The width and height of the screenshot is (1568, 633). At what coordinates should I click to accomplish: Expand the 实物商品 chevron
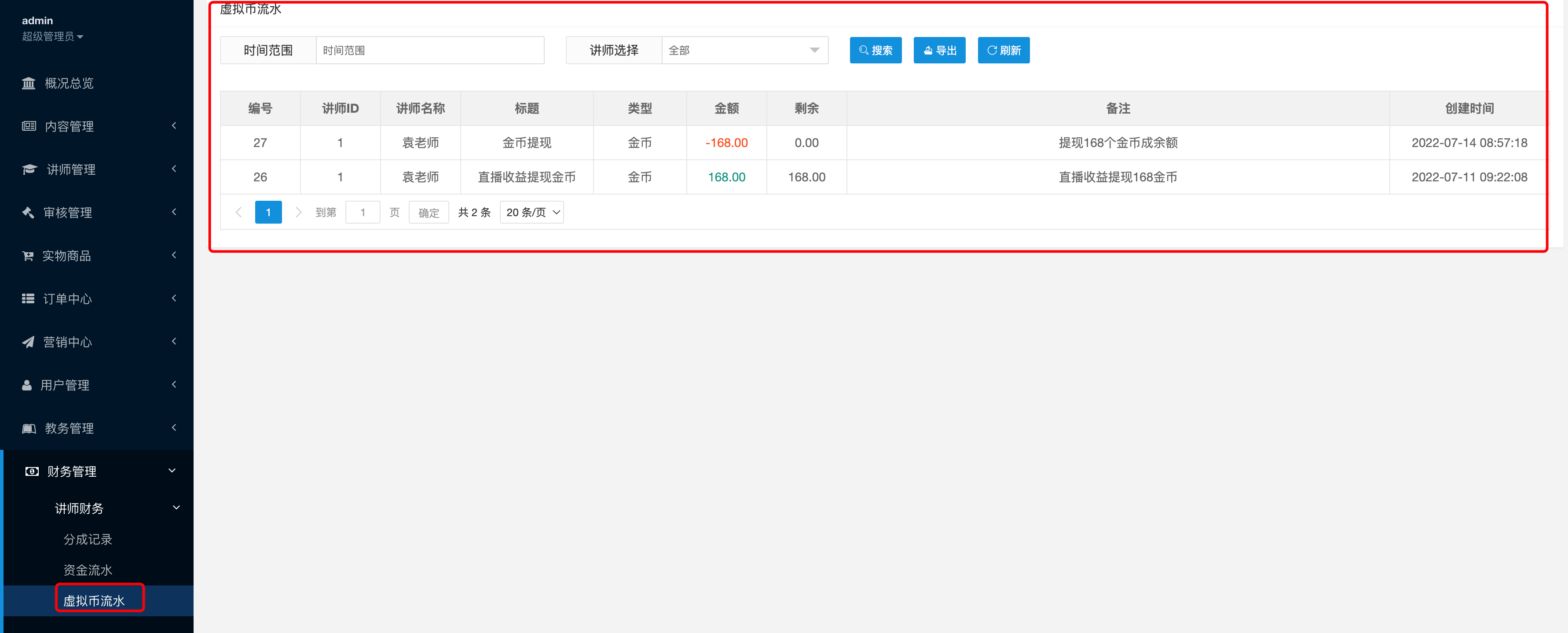coord(174,255)
